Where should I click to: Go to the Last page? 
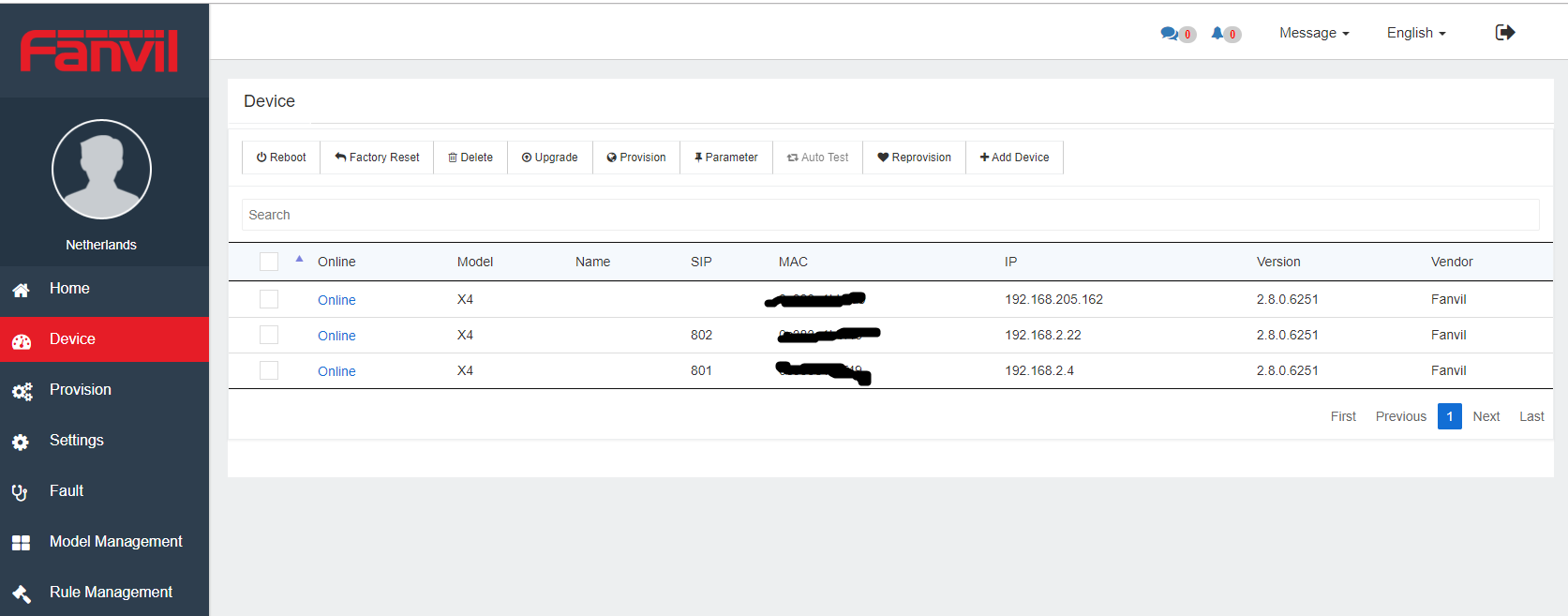coord(1531,416)
